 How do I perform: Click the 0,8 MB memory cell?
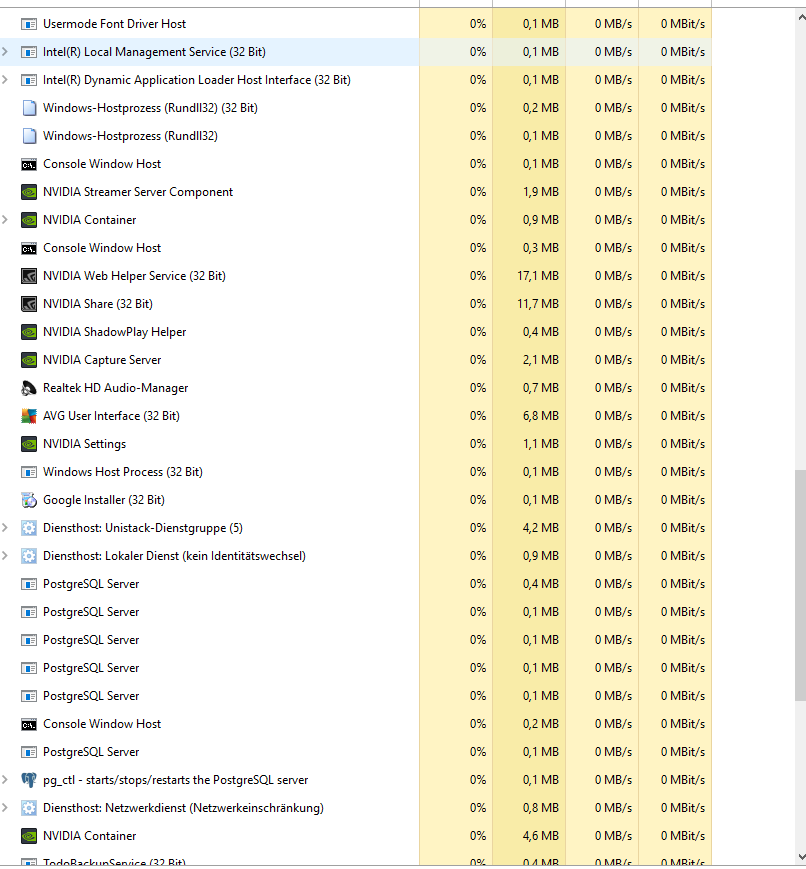point(529,808)
